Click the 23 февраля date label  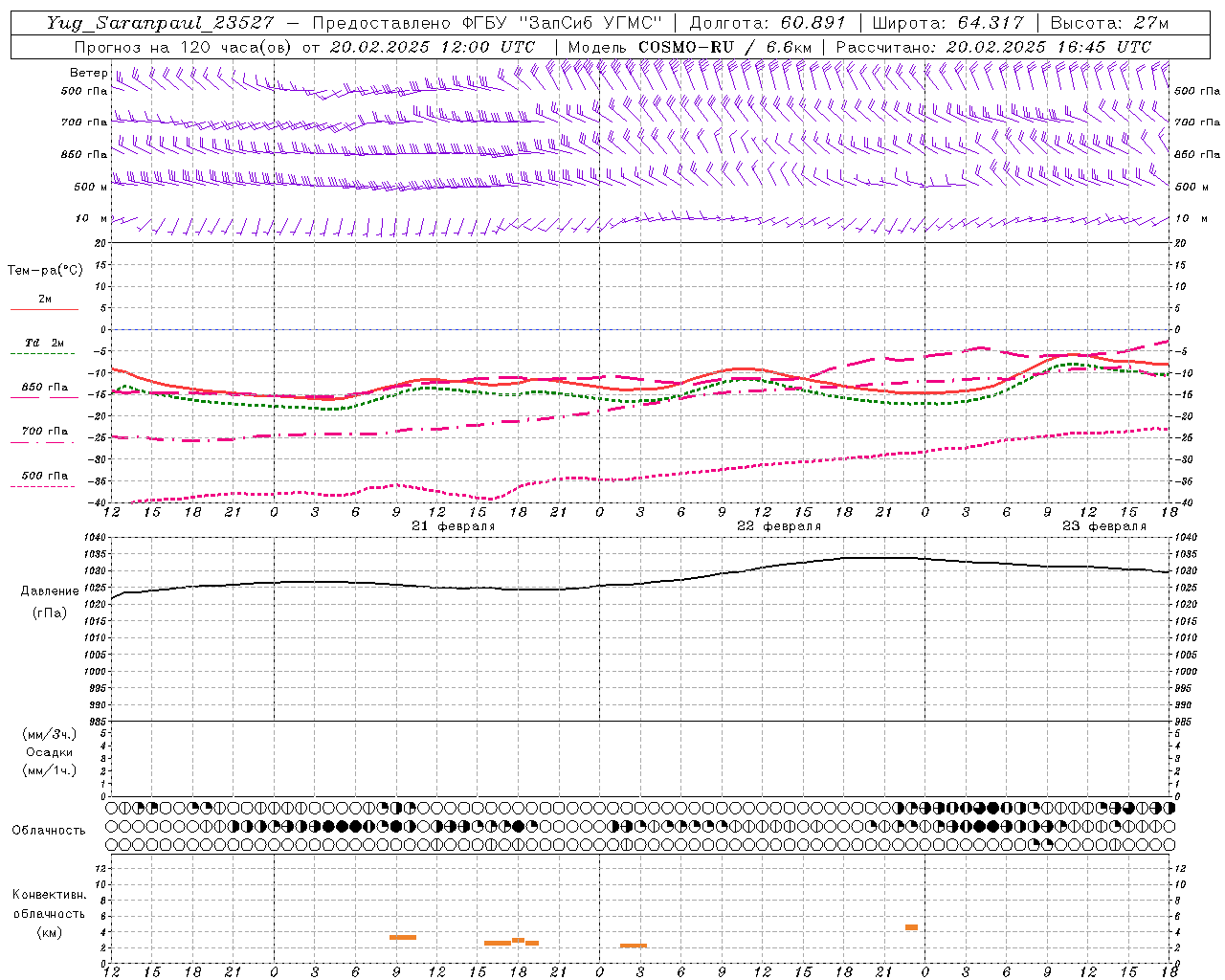1103,526
